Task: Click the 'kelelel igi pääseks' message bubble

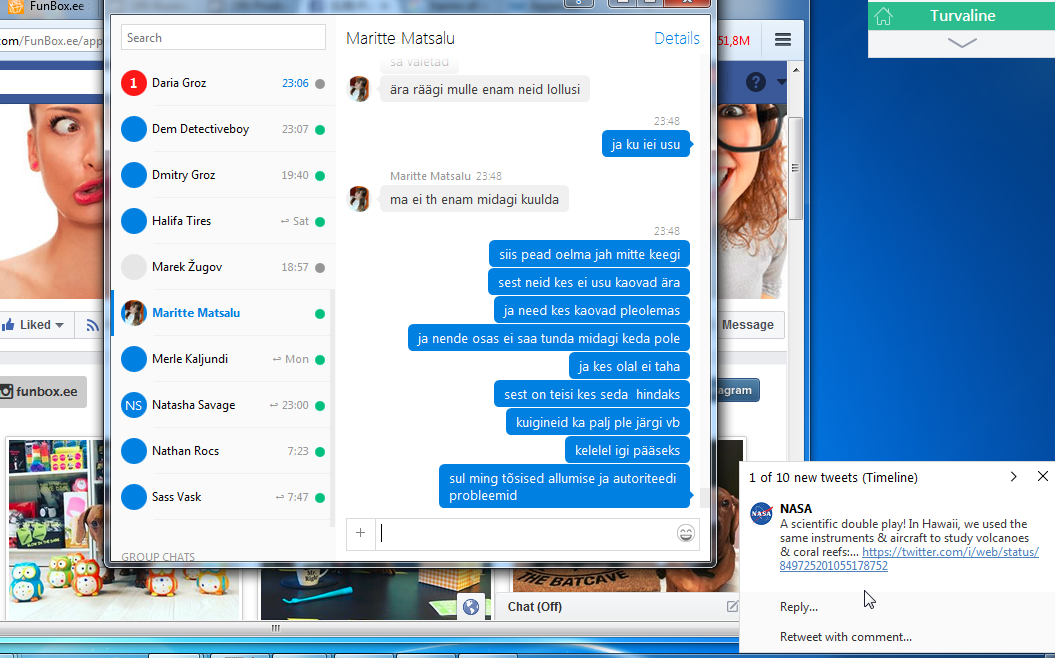Action: click(x=627, y=450)
